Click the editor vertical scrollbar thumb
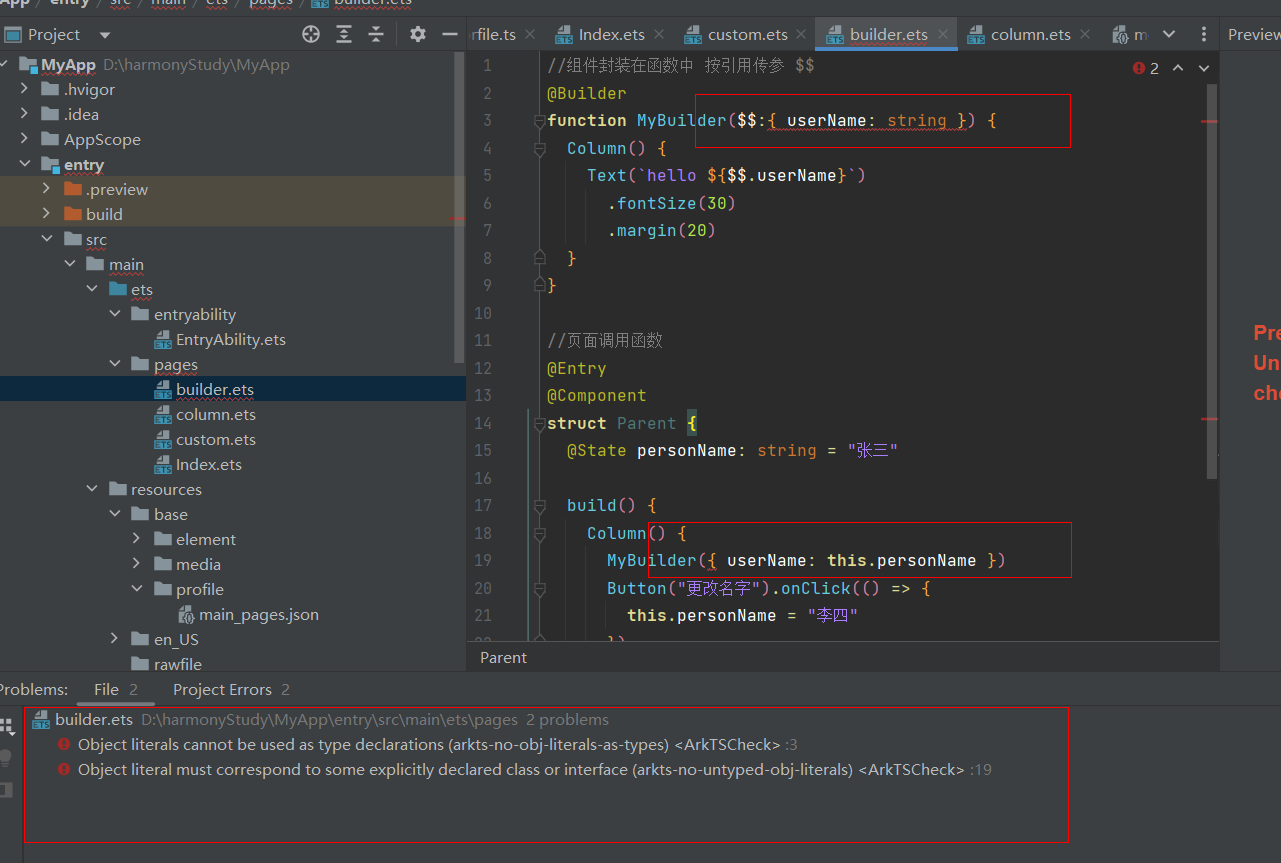Viewport: 1281px width, 863px height. pyautogui.click(x=1212, y=281)
